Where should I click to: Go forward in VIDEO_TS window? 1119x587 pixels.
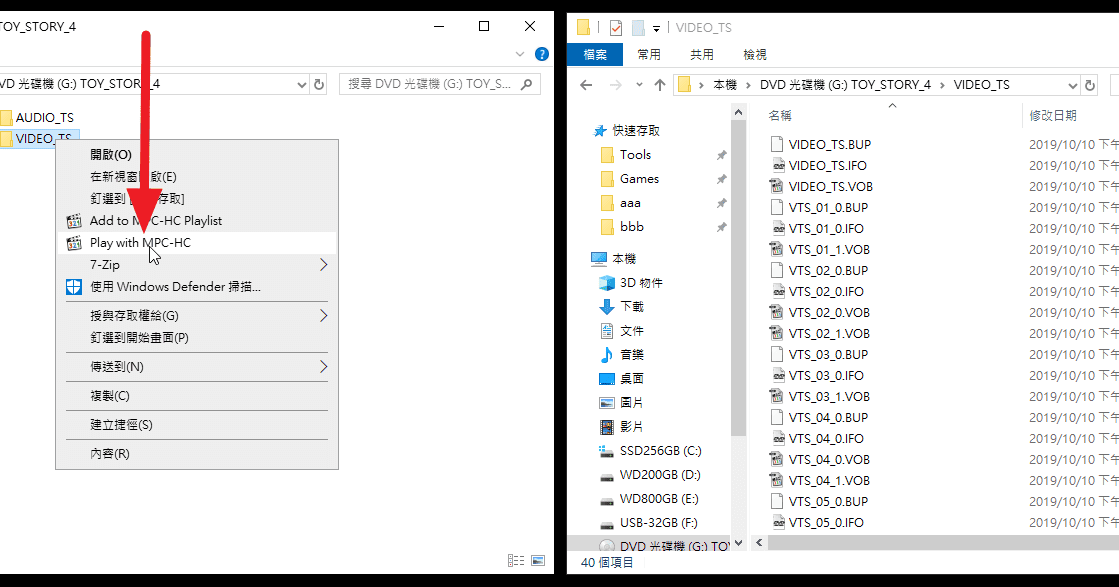615,85
